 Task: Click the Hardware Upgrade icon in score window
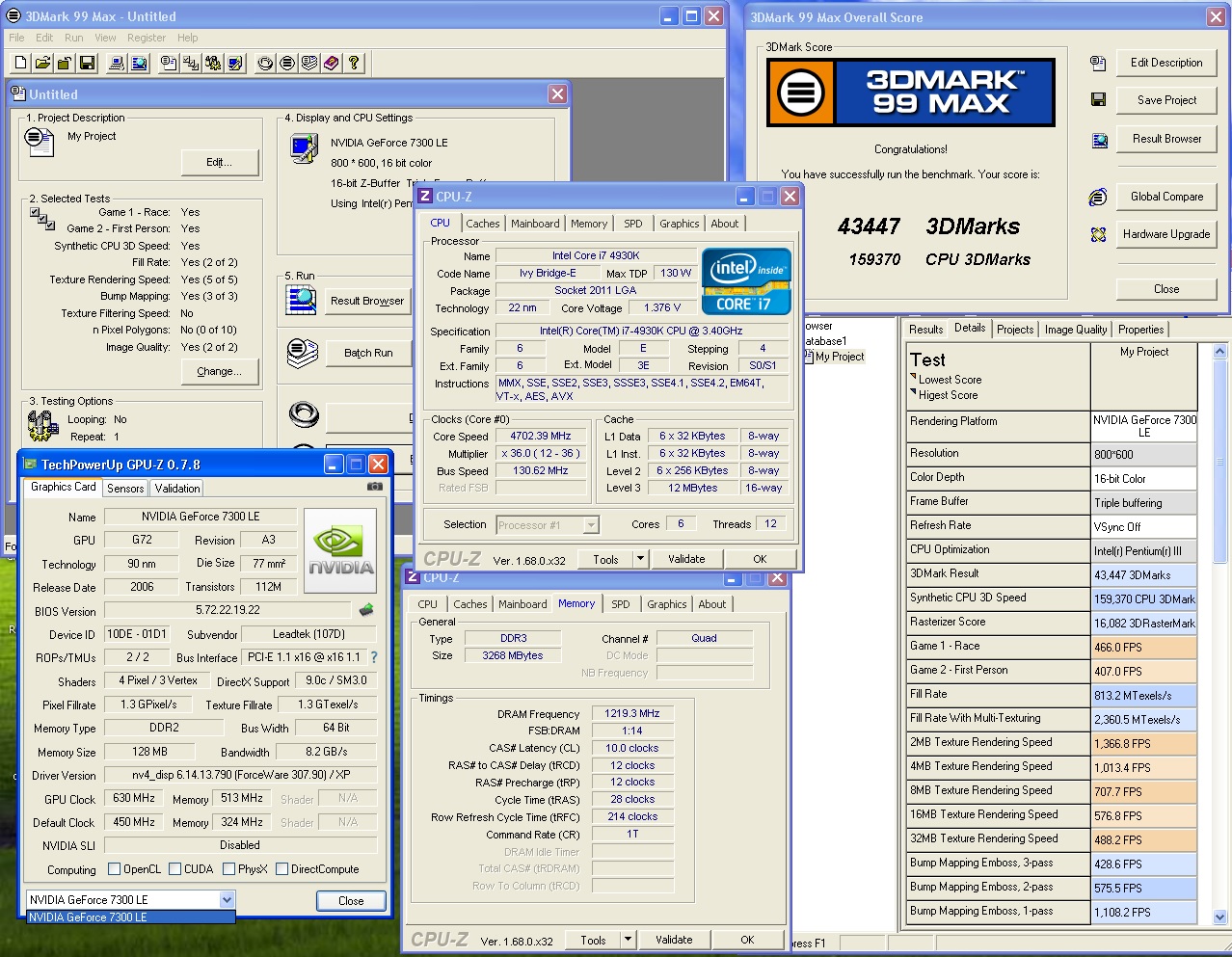tap(1098, 234)
